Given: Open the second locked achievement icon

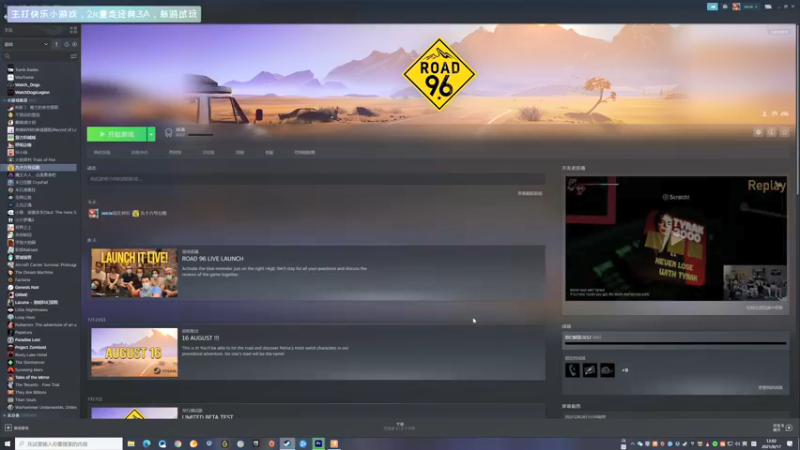Looking at the screenshot, I should tap(590, 370).
